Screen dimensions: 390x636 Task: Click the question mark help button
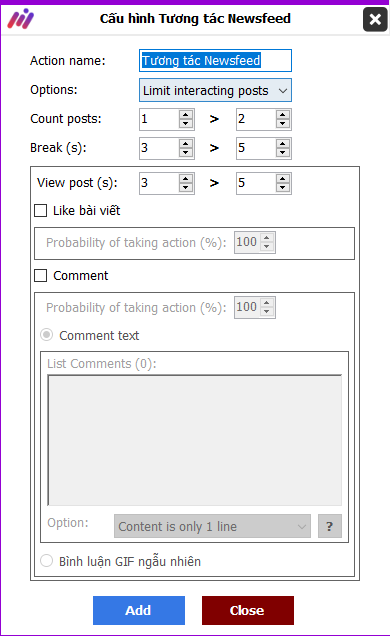(x=330, y=526)
